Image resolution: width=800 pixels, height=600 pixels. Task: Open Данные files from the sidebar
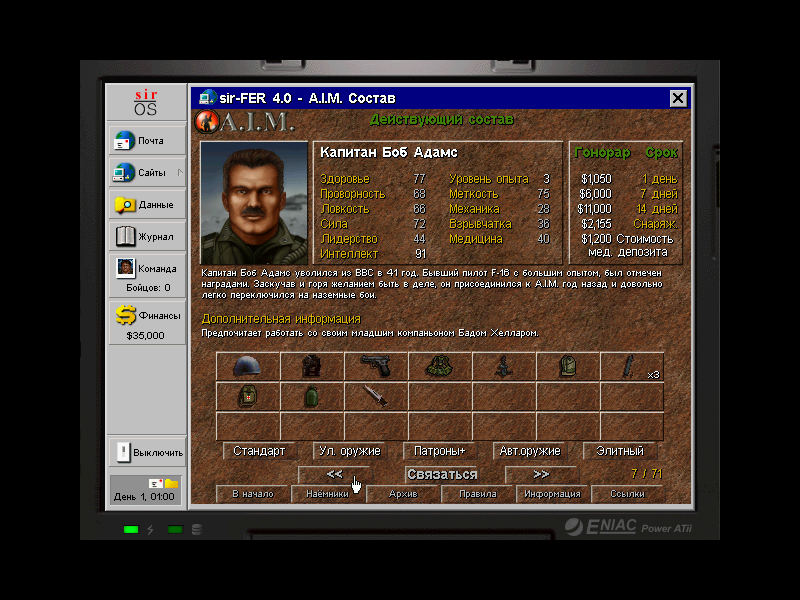coord(147,205)
